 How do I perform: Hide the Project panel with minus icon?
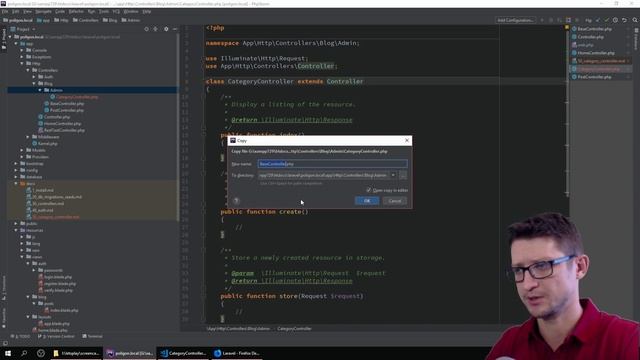coord(175,29)
